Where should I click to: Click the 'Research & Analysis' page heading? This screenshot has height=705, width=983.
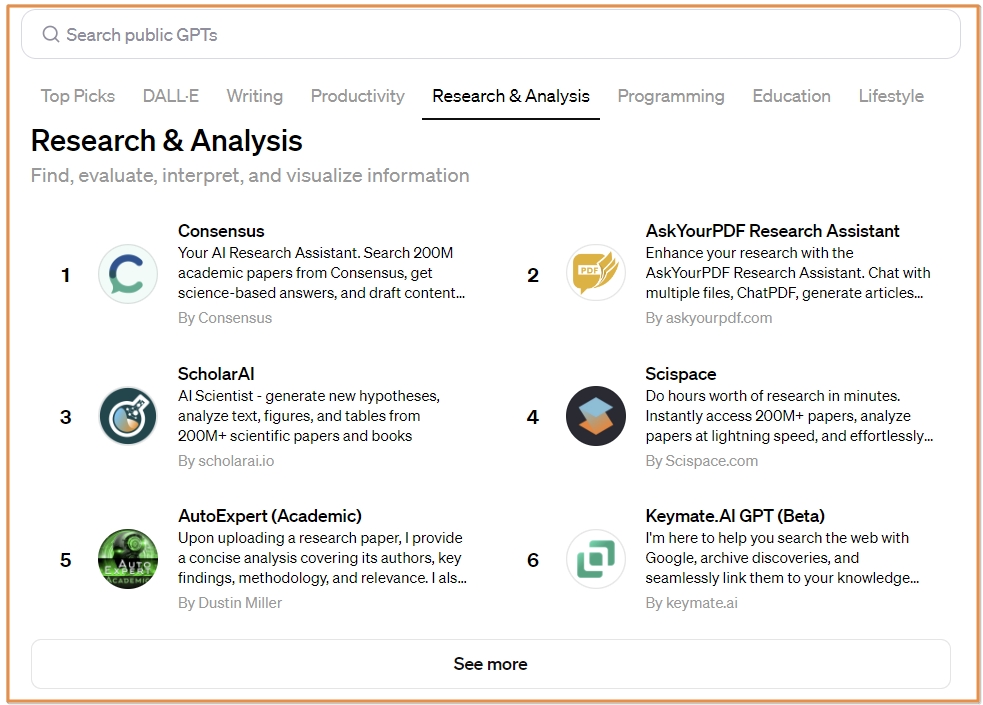point(167,140)
